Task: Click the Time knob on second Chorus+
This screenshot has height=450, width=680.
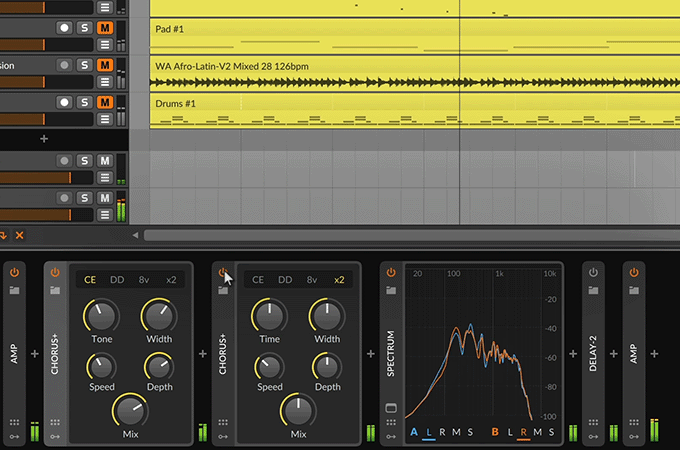Action: pyautogui.click(x=269, y=316)
